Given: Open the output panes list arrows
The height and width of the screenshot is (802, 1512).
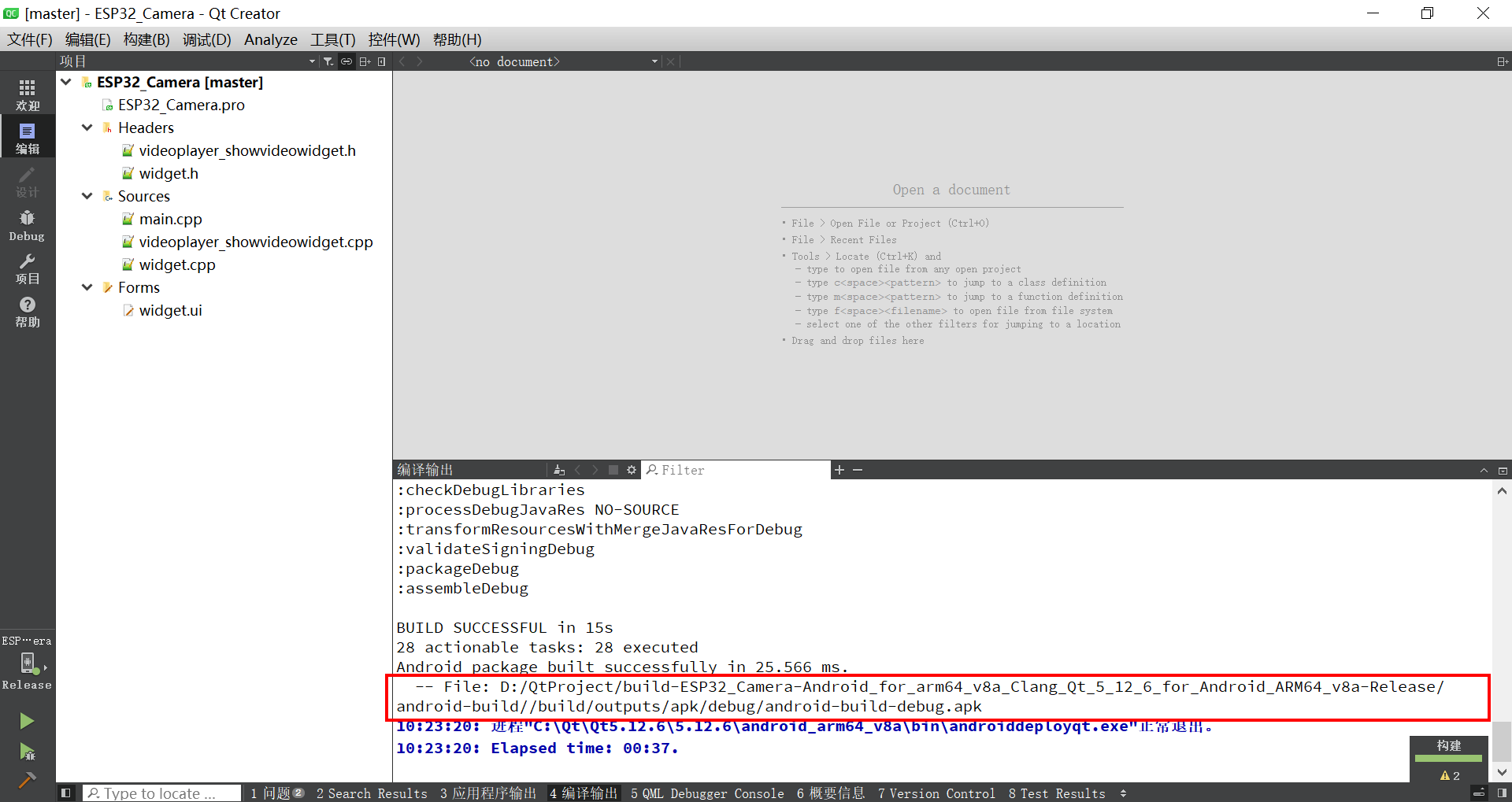Looking at the screenshot, I should coord(1123,793).
